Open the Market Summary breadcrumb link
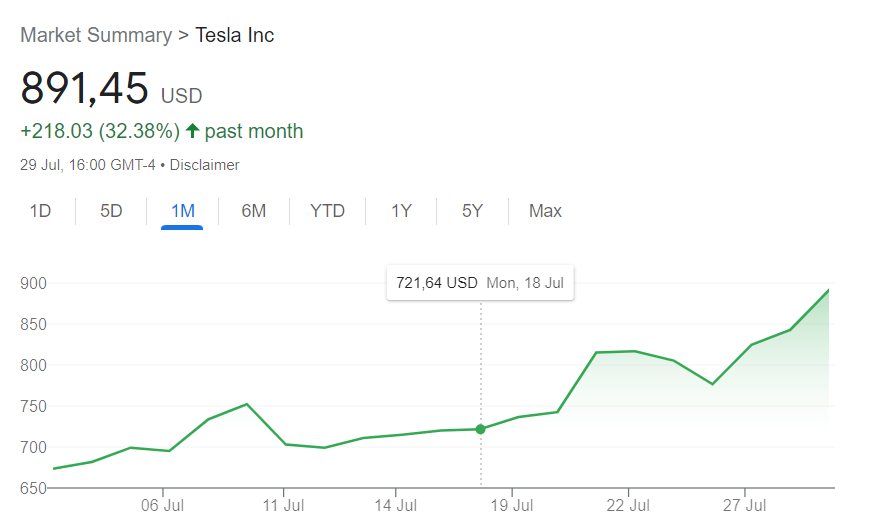The height and width of the screenshot is (523, 884). pyautogui.click(x=96, y=35)
